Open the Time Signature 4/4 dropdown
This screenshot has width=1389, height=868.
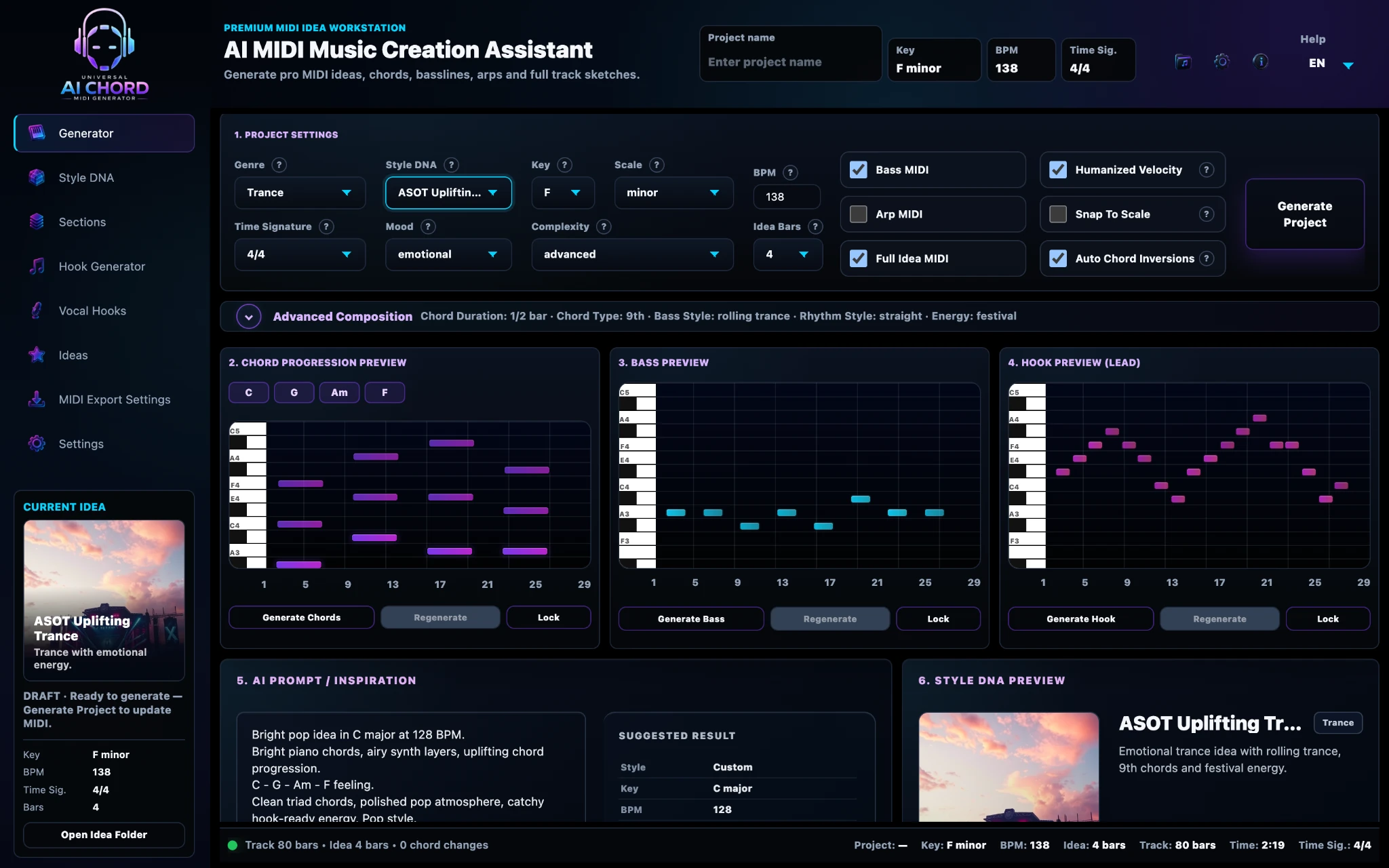pos(300,254)
